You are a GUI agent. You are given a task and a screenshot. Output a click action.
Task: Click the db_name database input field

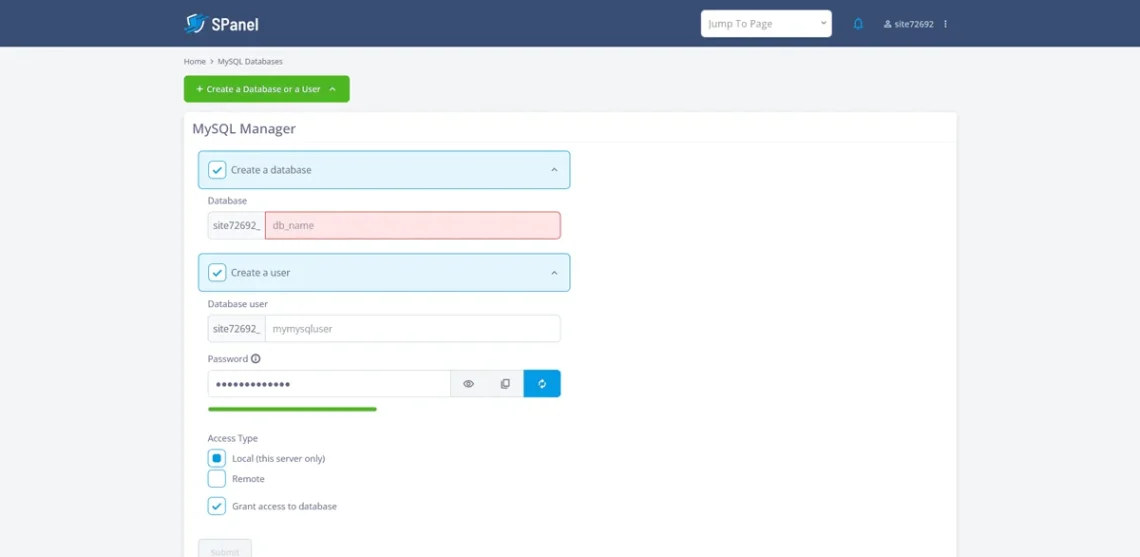(x=412, y=226)
